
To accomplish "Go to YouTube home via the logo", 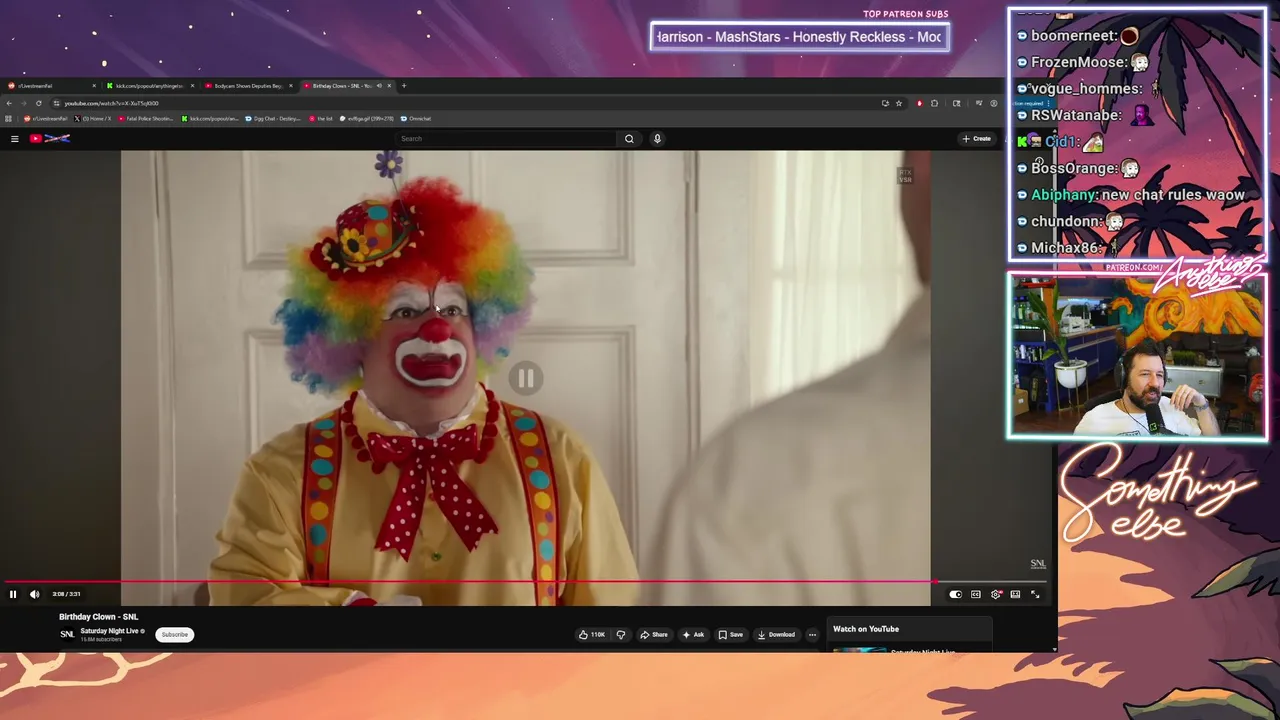I will [49, 139].
